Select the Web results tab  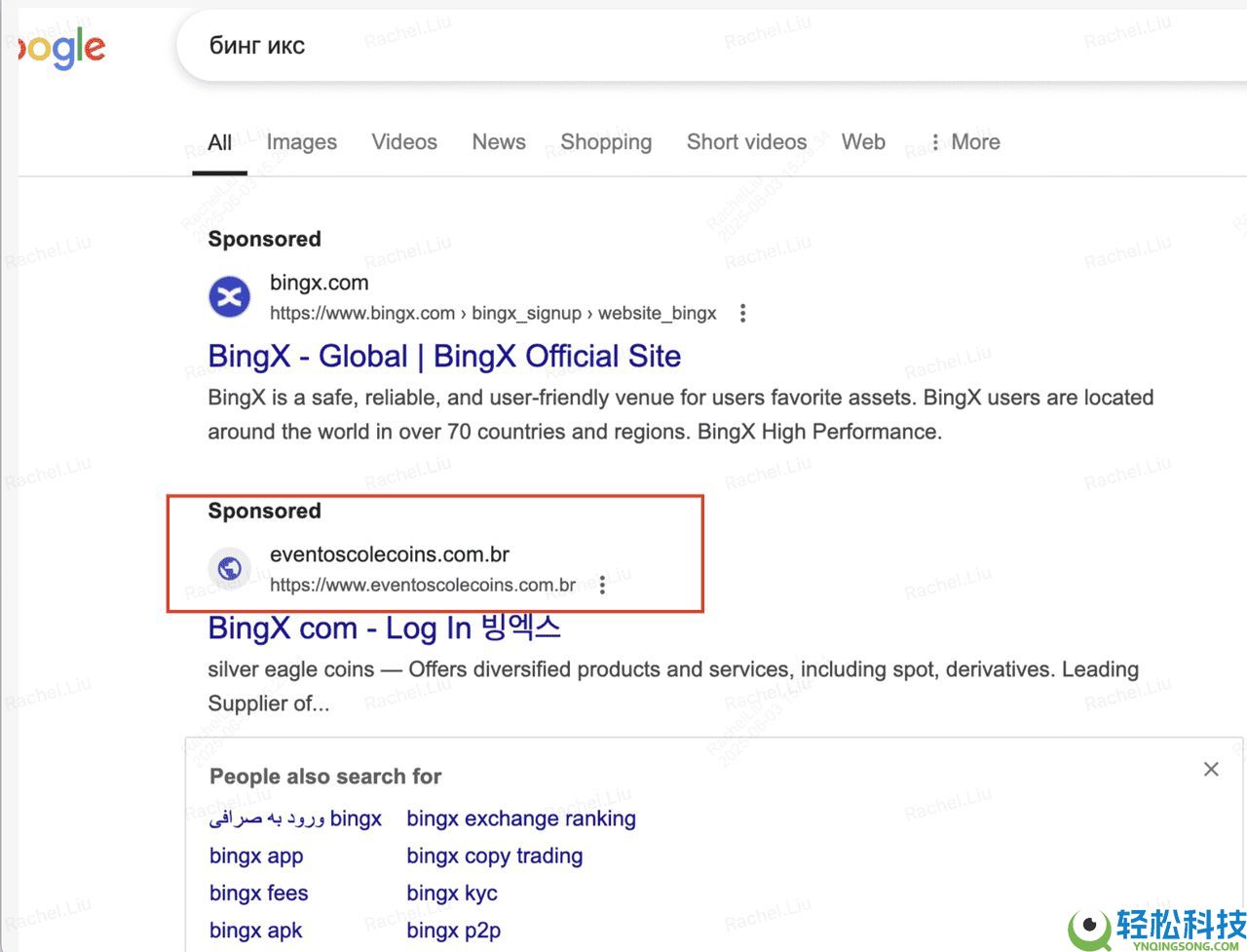point(863,142)
